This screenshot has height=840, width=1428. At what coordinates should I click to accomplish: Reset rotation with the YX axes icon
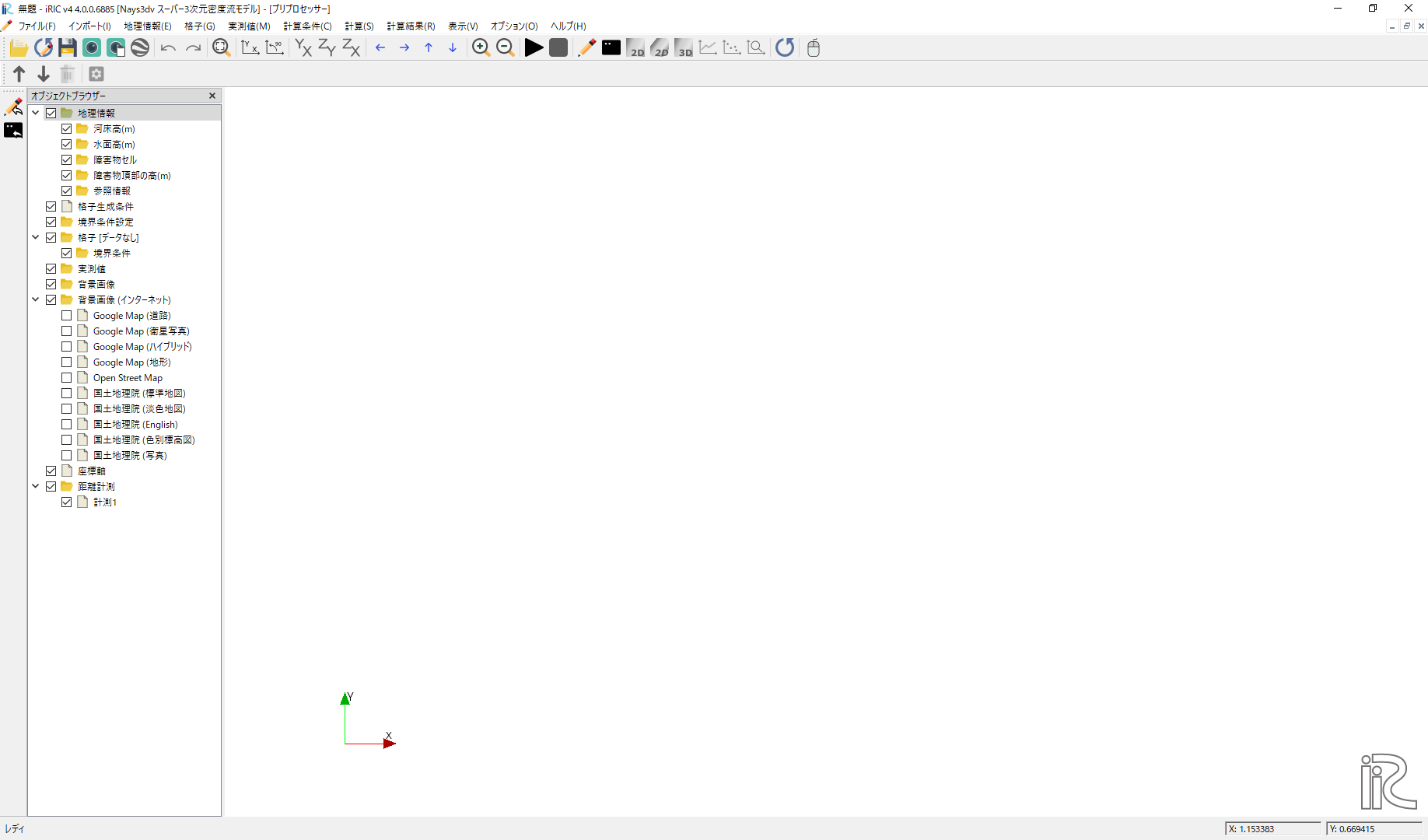coord(250,48)
